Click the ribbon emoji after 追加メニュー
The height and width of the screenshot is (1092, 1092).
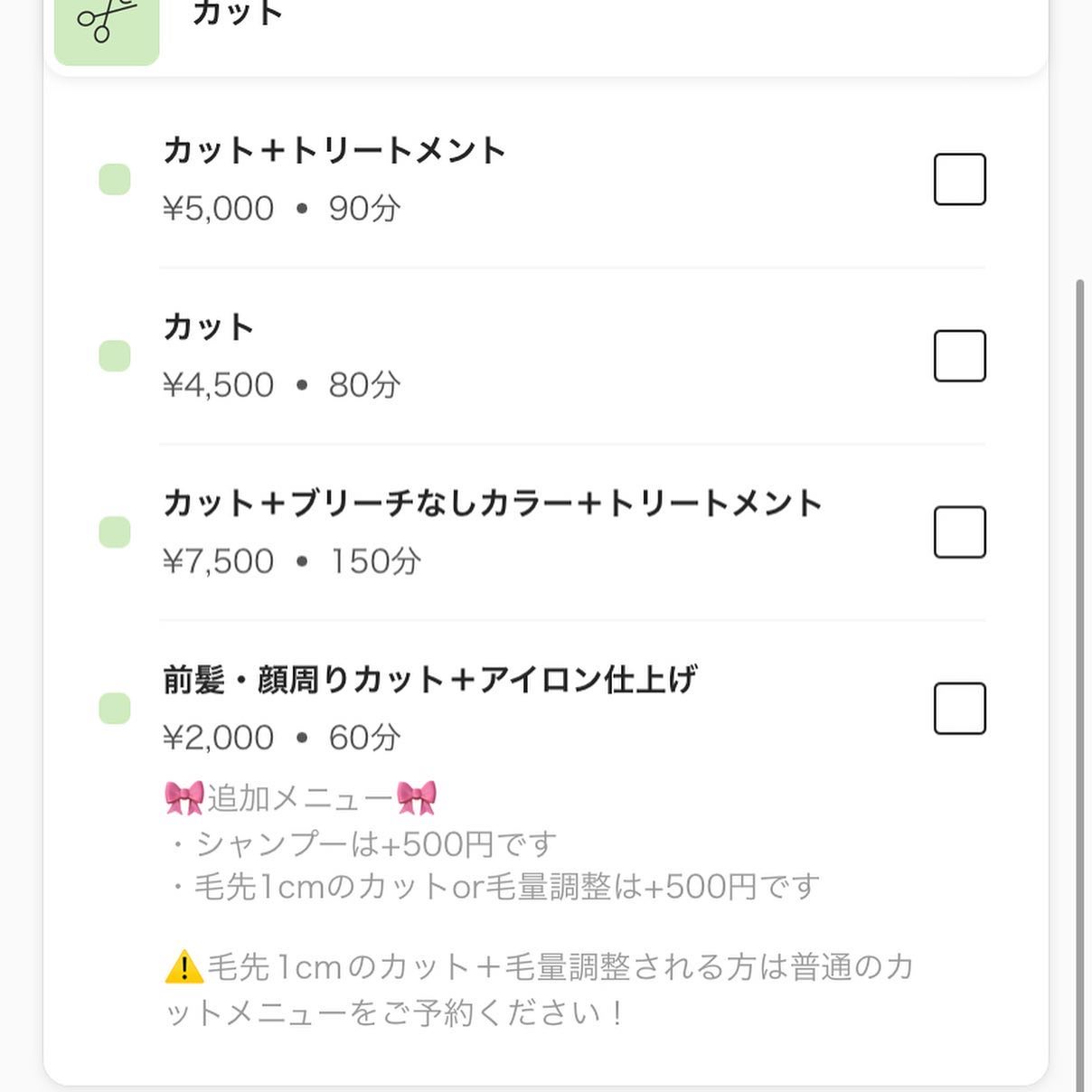[417, 797]
